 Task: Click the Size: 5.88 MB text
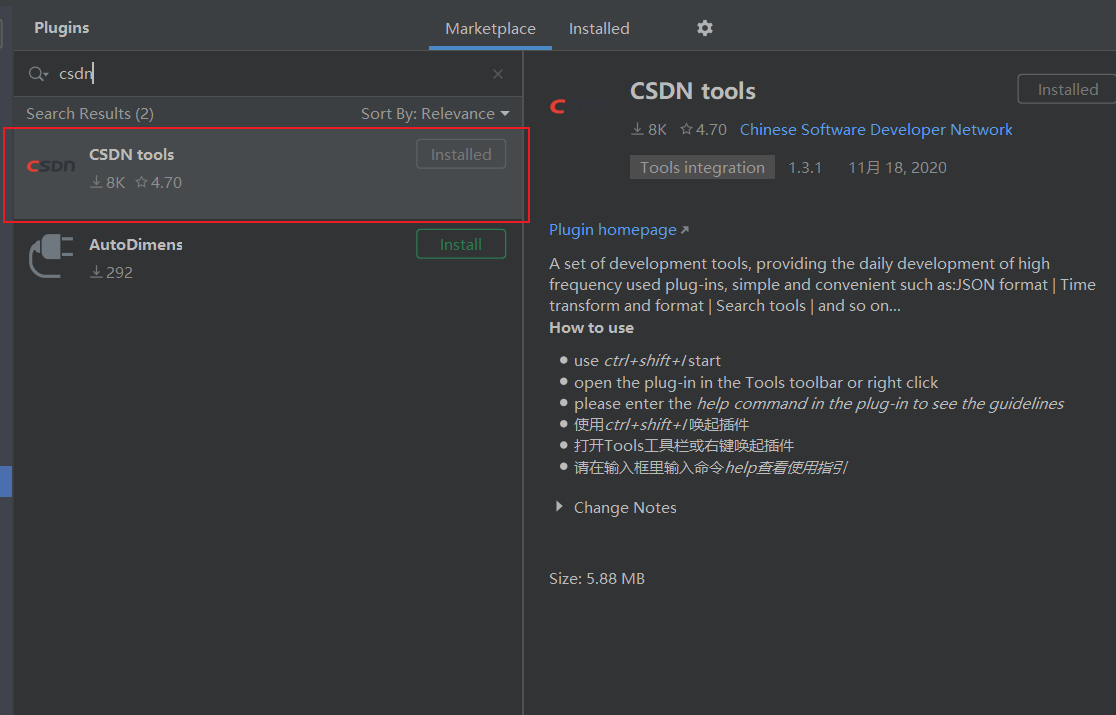[x=596, y=578]
